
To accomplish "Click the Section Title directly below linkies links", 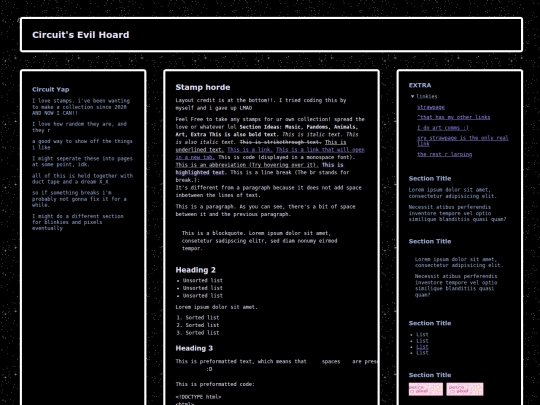I will tap(430, 178).
